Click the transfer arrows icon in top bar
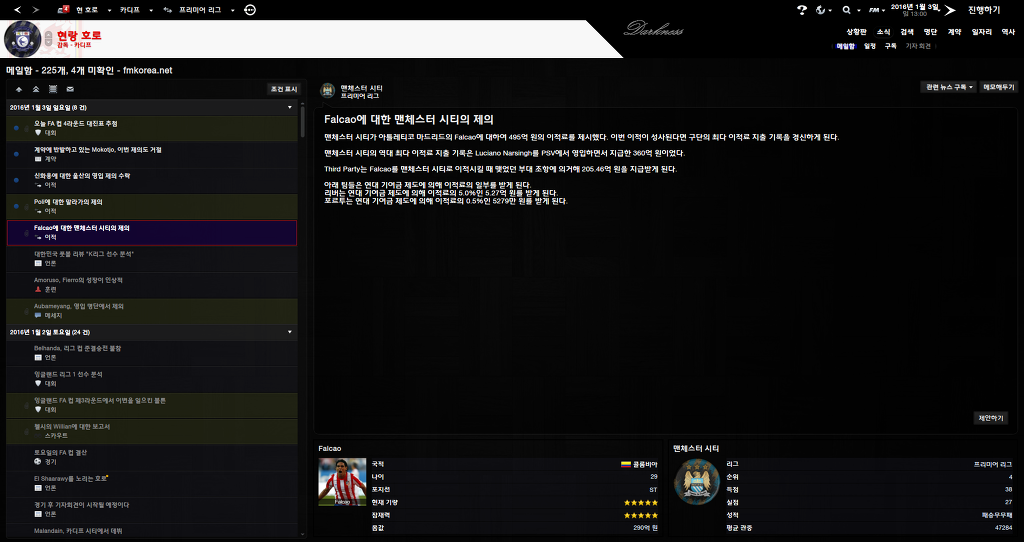Image resolution: width=1024 pixels, height=542 pixels. point(168,10)
